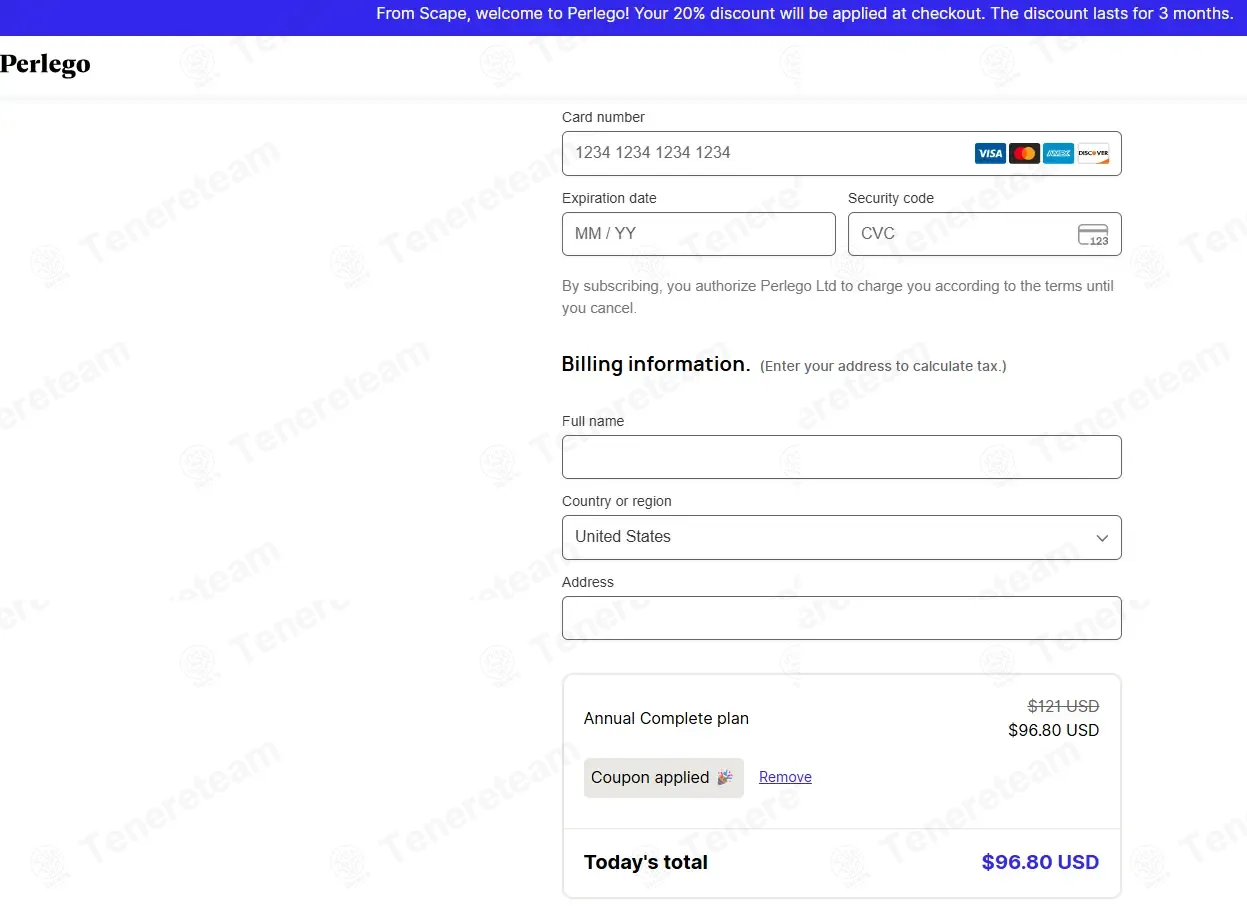Click the Coupon applied badge
This screenshot has width=1247, height=906.
click(663, 778)
